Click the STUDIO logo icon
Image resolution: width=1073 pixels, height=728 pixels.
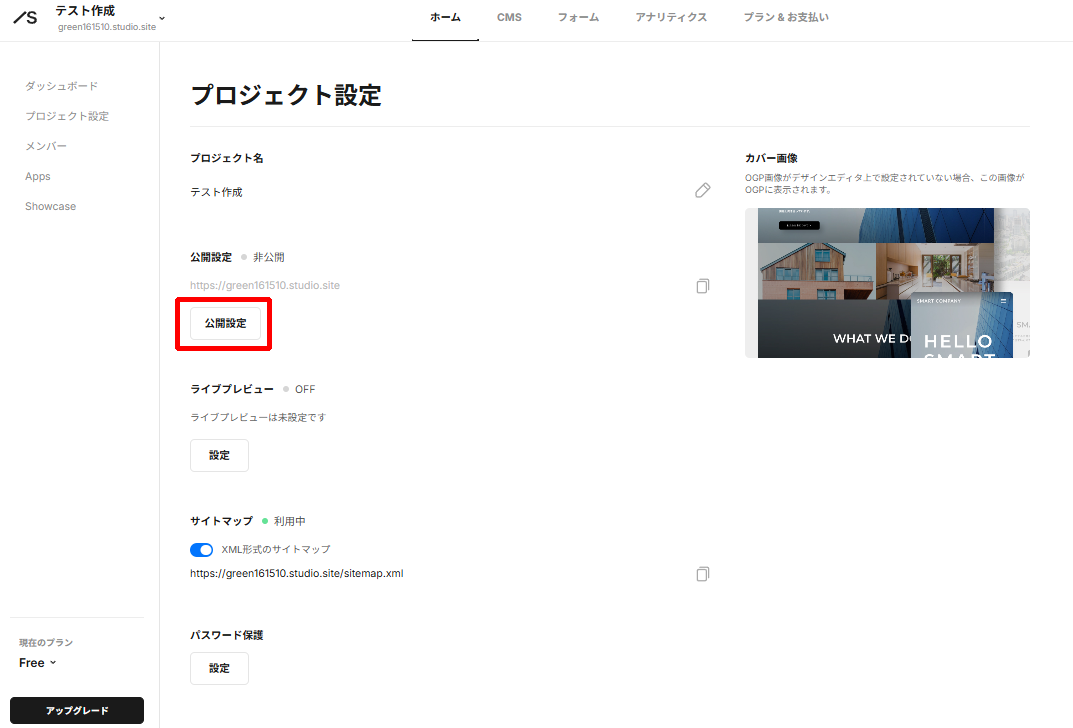point(24,17)
